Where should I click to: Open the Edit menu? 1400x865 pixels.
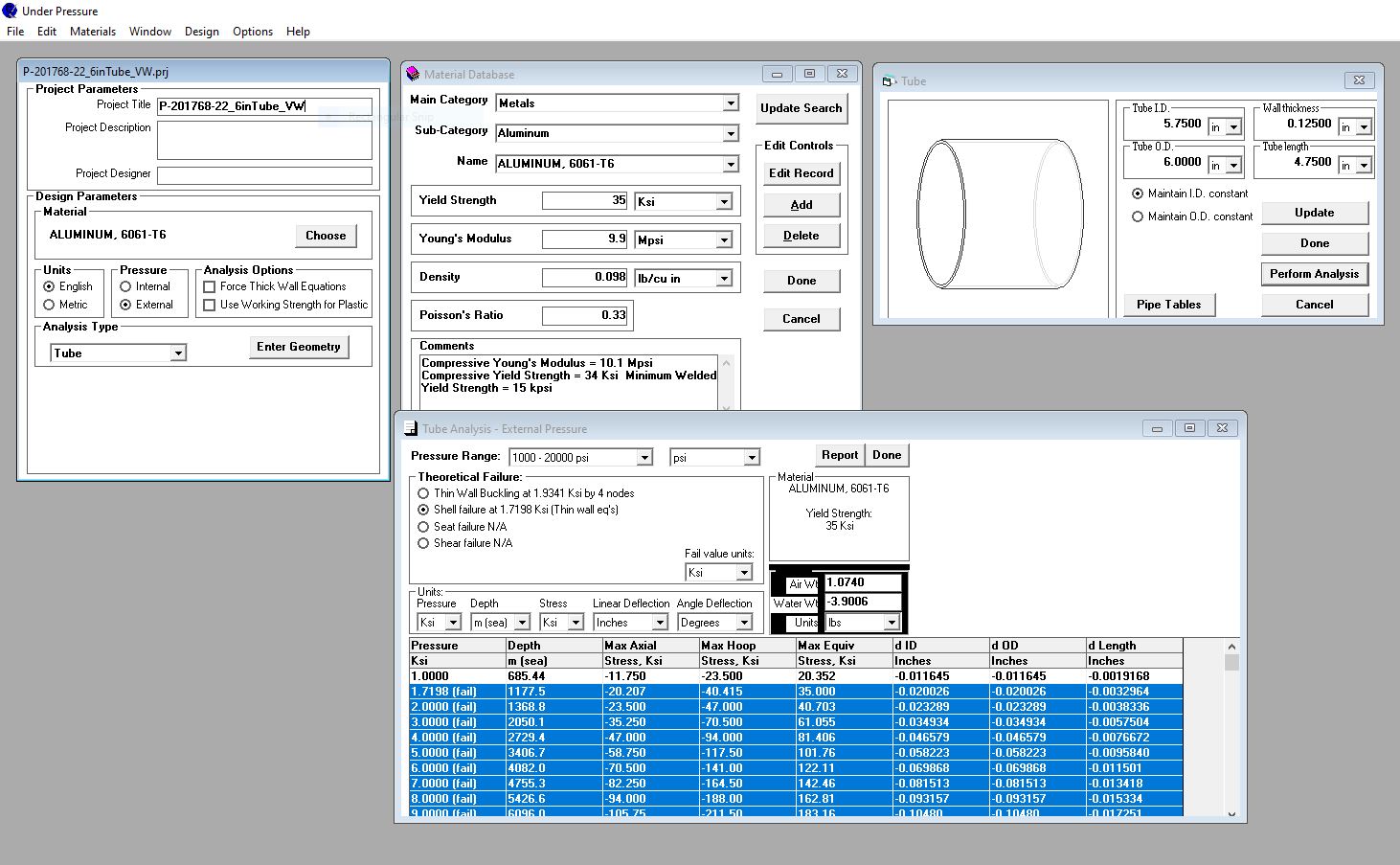click(47, 32)
